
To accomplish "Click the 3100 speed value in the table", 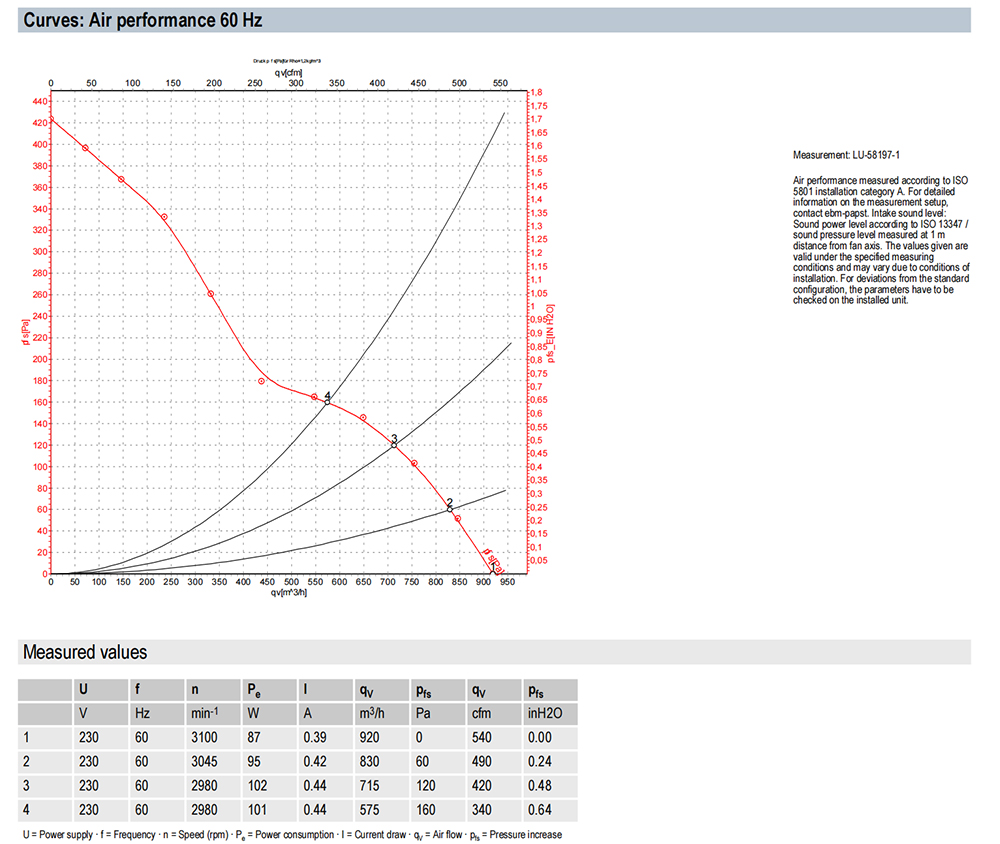I will coord(202,736).
